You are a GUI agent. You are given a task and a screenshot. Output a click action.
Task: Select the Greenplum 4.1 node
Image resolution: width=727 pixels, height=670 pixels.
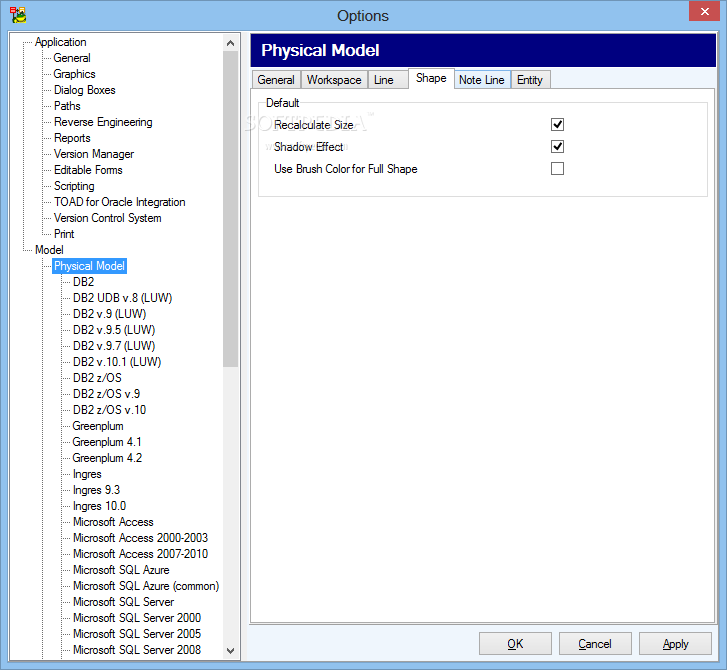(x=107, y=442)
